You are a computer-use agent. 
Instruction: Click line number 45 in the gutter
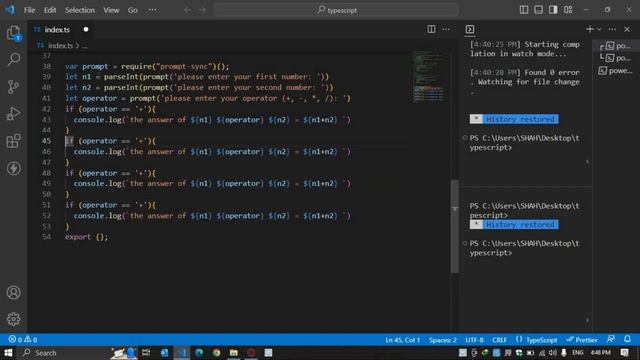[46, 141]
